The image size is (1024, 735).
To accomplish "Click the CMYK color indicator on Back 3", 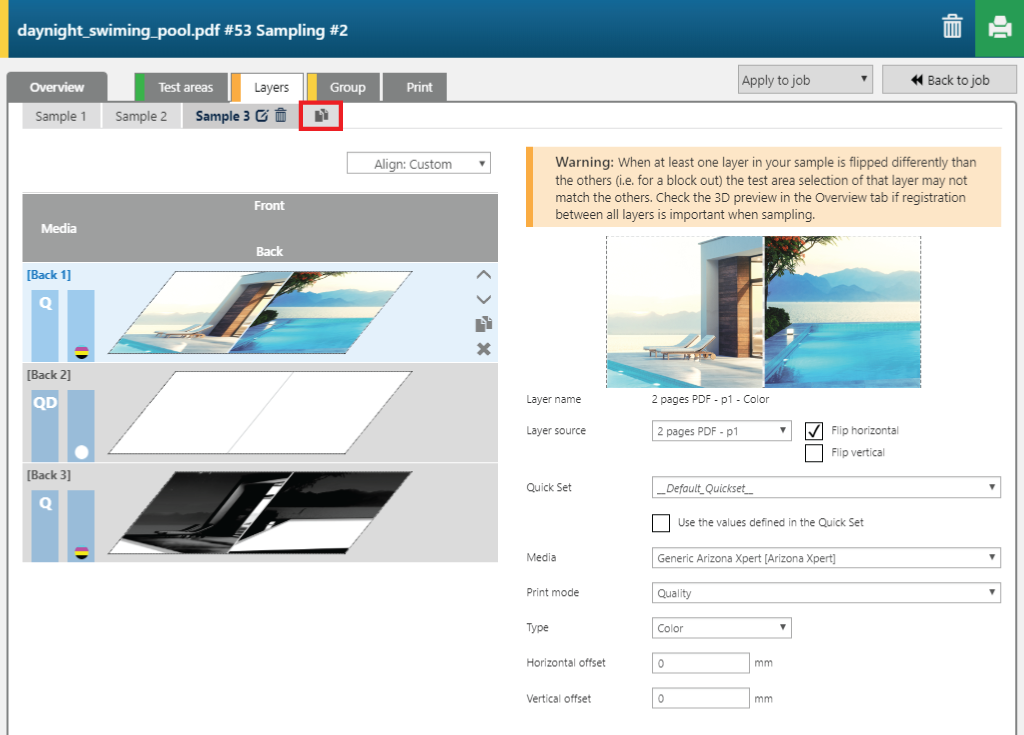I will pos(81,553).
